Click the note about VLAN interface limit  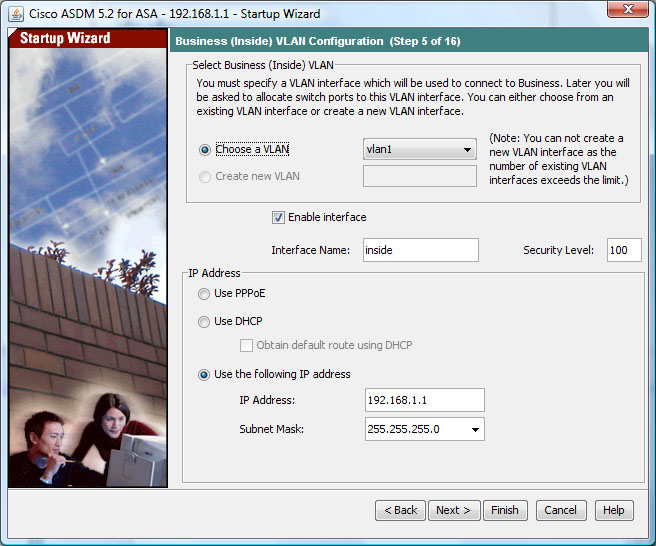pos(559,159)
